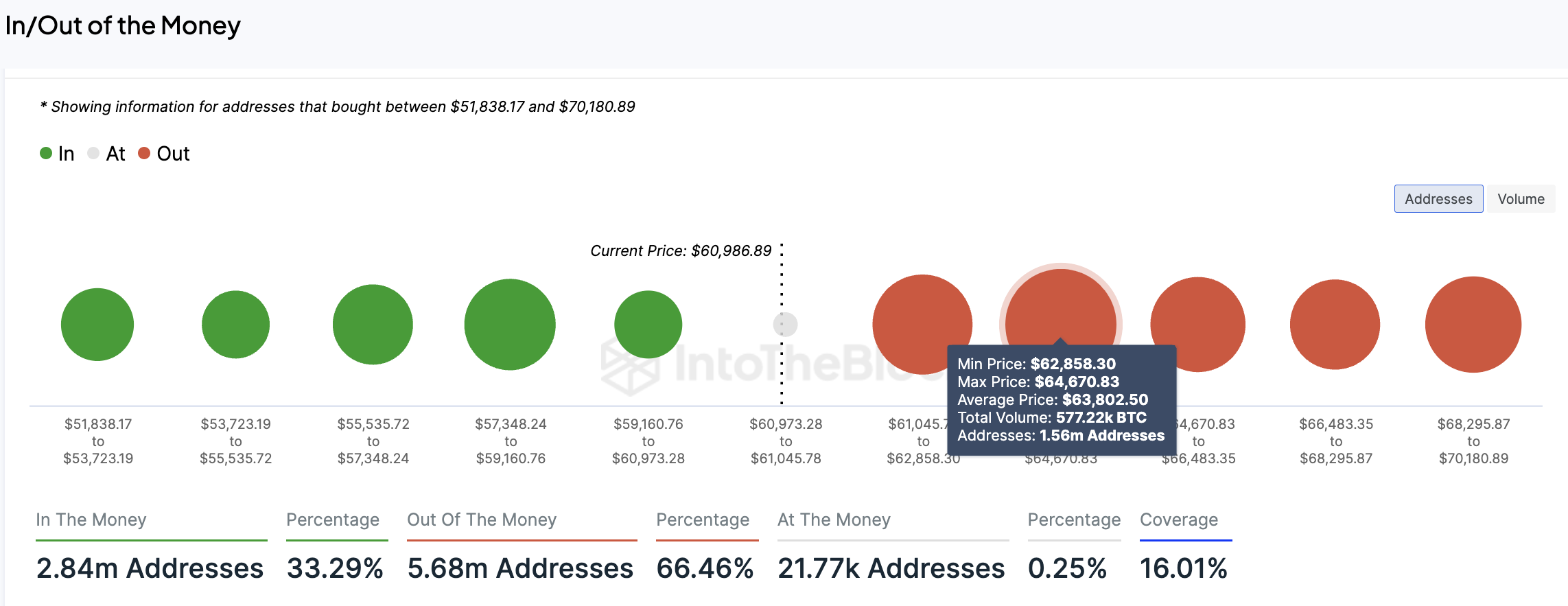The width and height of the screenshot is (1568, 606).
Task: Switch to the Volume view
Action: click(x=1521, y=199)
